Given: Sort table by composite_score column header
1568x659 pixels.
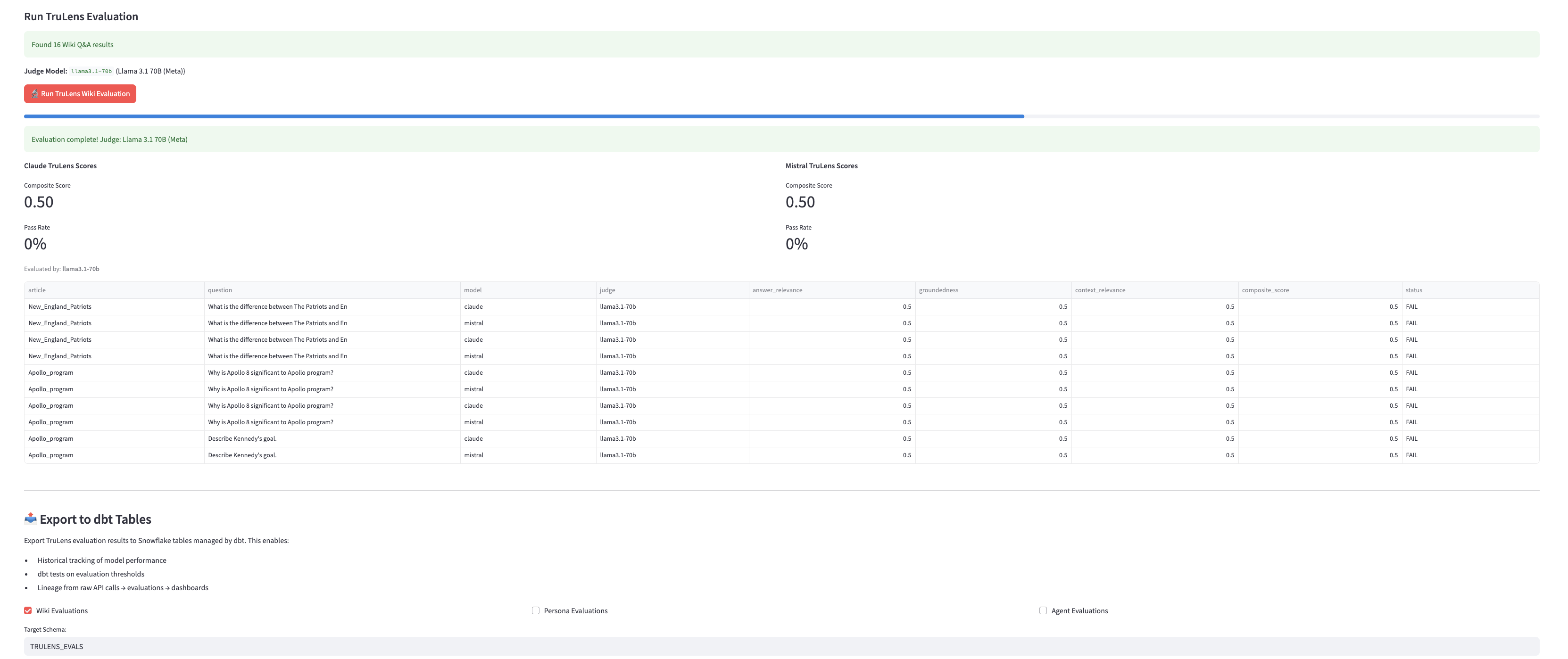Looking at the screenshot, I should click(x=1265, y=290).
